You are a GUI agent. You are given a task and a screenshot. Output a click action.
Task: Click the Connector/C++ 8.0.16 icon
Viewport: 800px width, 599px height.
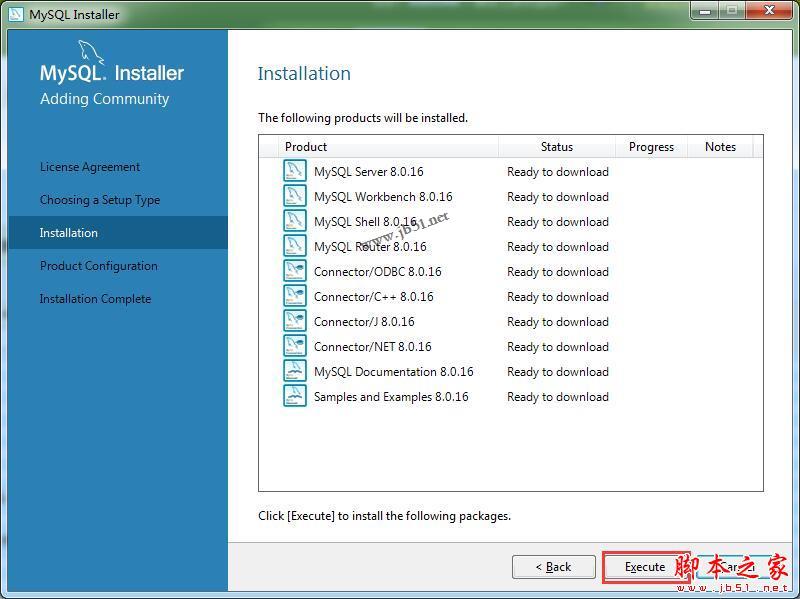[294, 296]
